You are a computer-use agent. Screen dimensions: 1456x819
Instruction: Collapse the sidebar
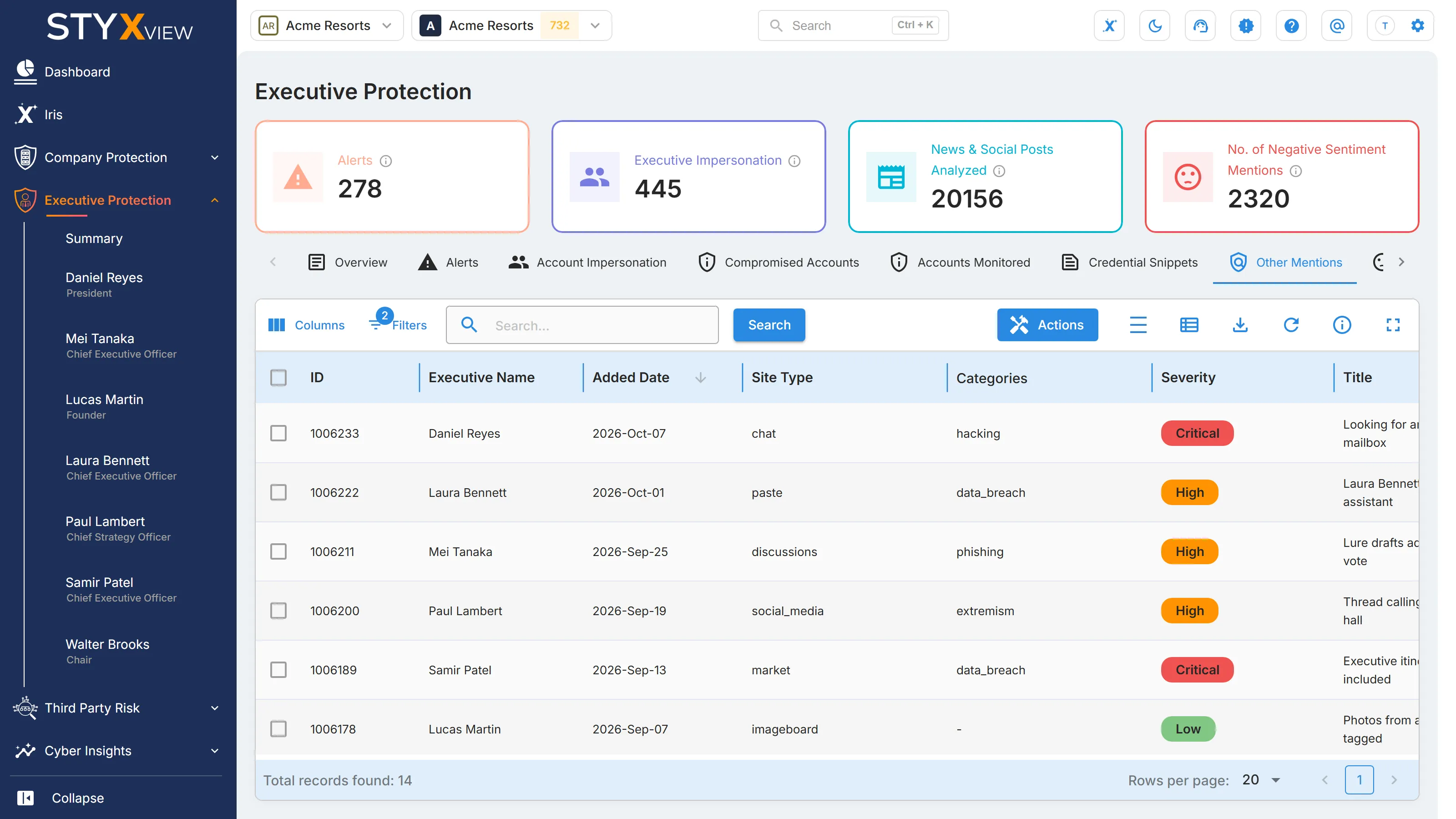point(61,798)
